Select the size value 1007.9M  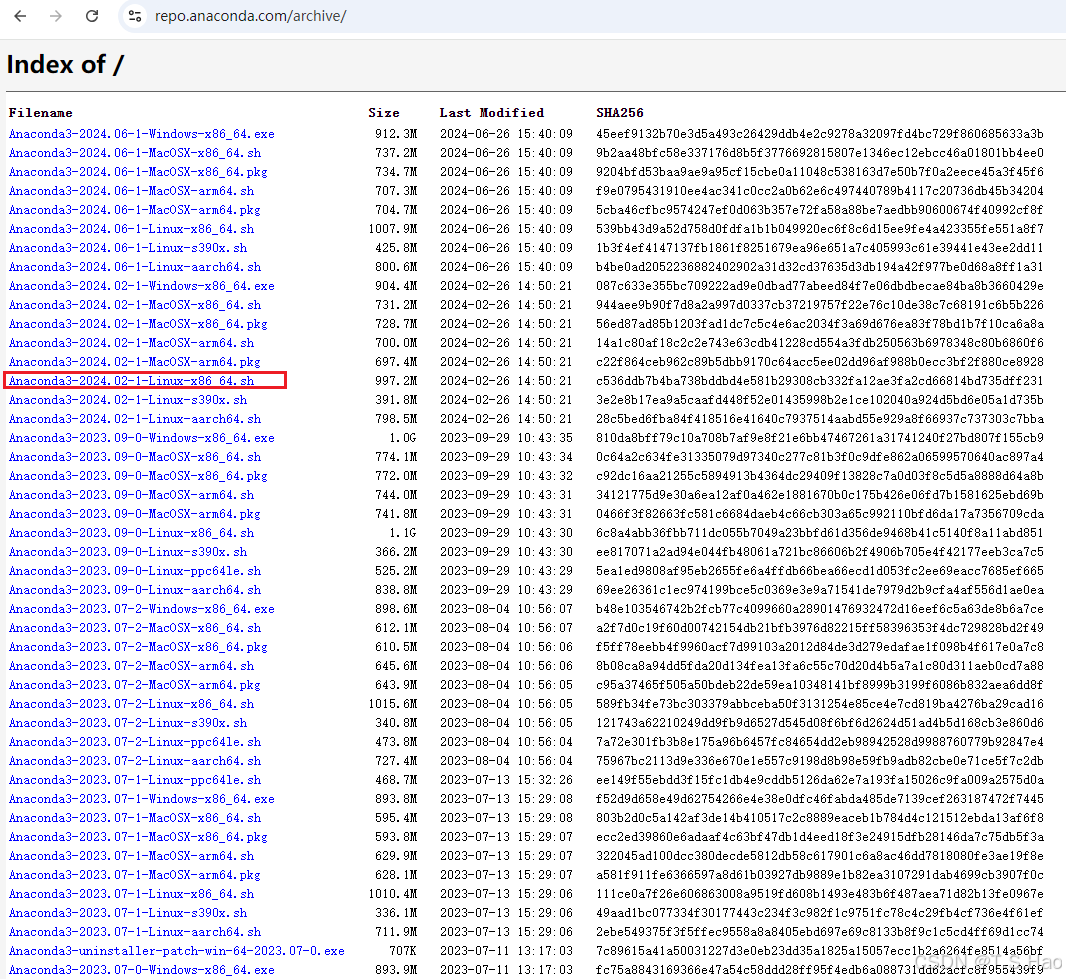pyautogui.click(x=393, y=229)
